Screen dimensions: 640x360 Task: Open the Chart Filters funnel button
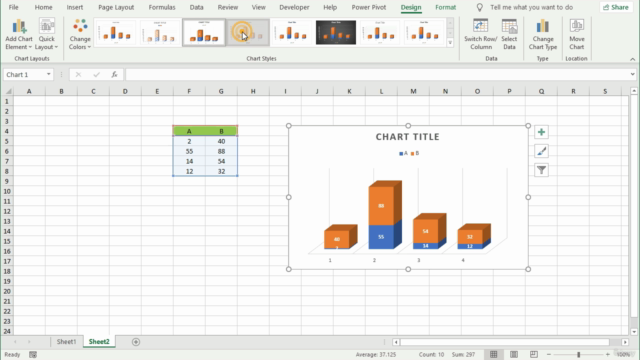(x=541, y=170)
